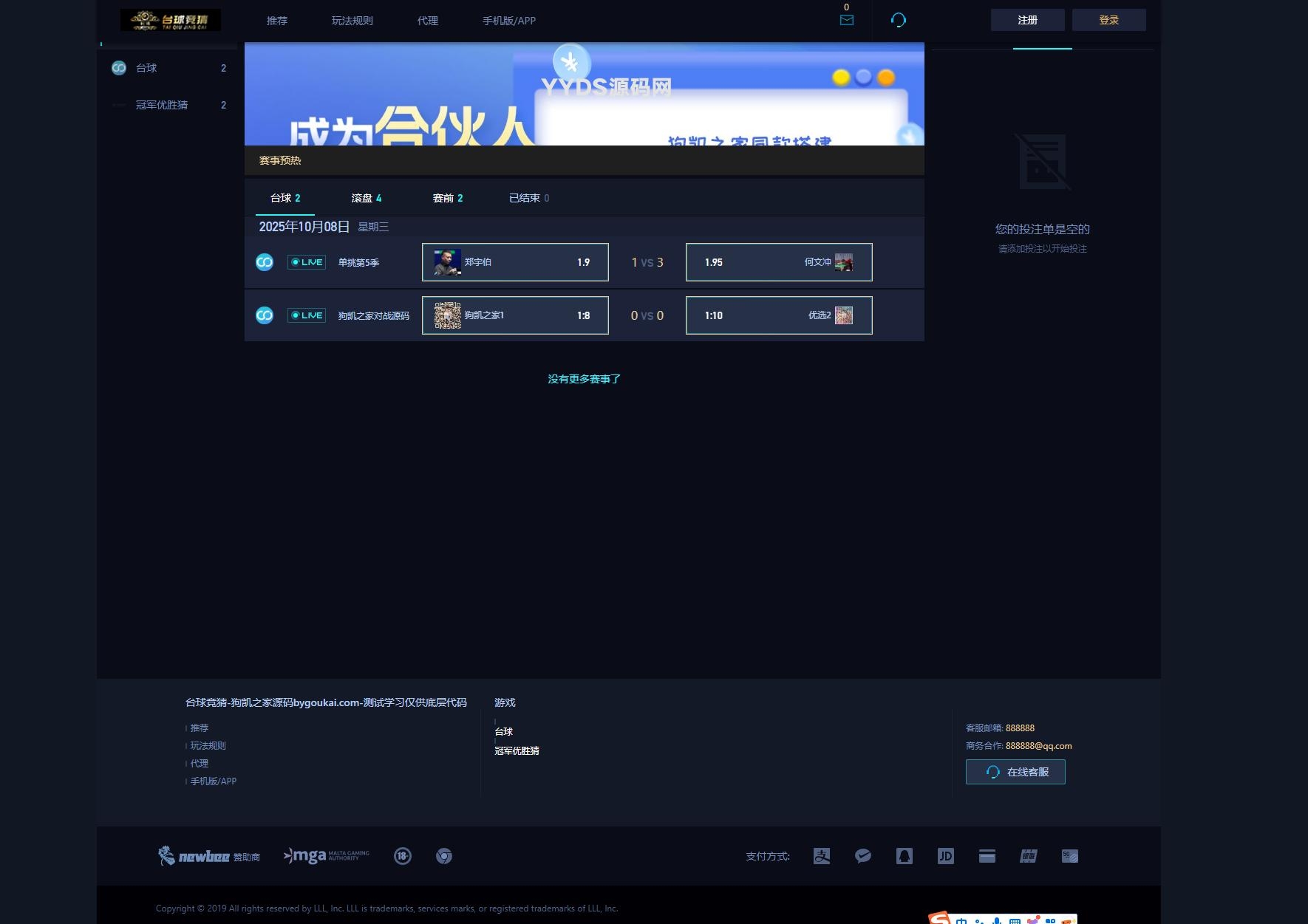Click the Chrome browser icon in footer
The width and height of the screenshot is (1308, 924).
point(444,856)
